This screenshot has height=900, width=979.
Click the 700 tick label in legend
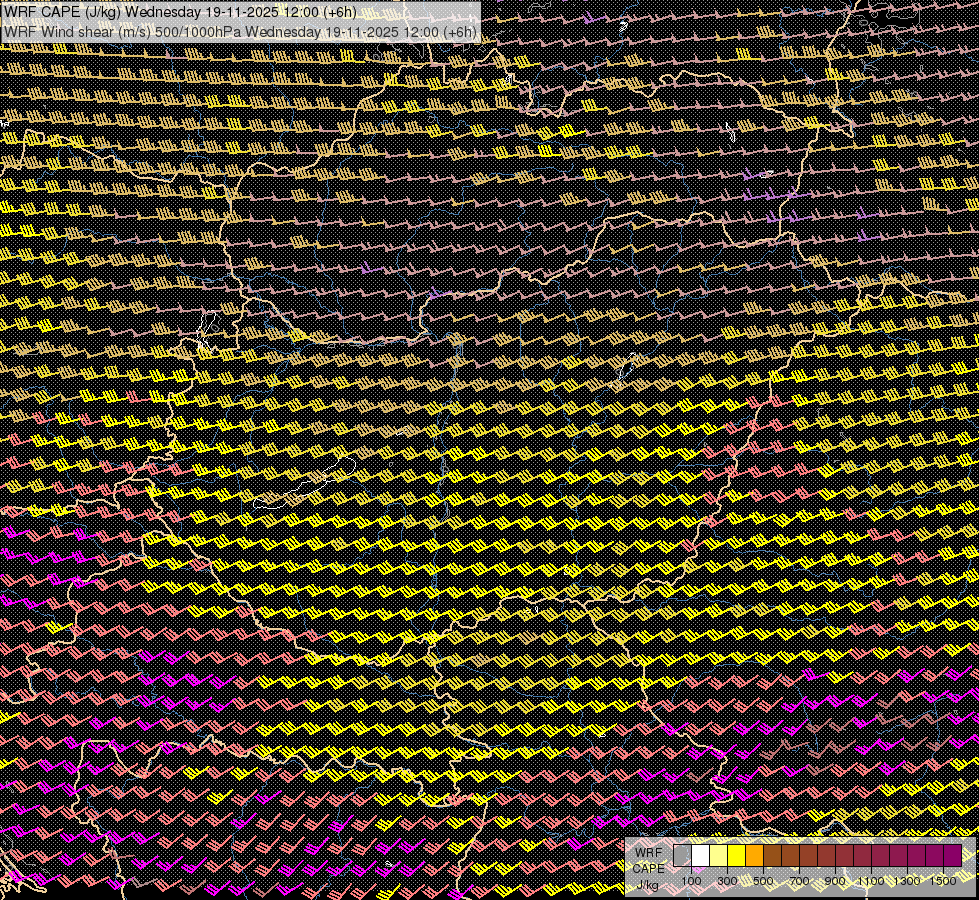[x=799, y=881]
